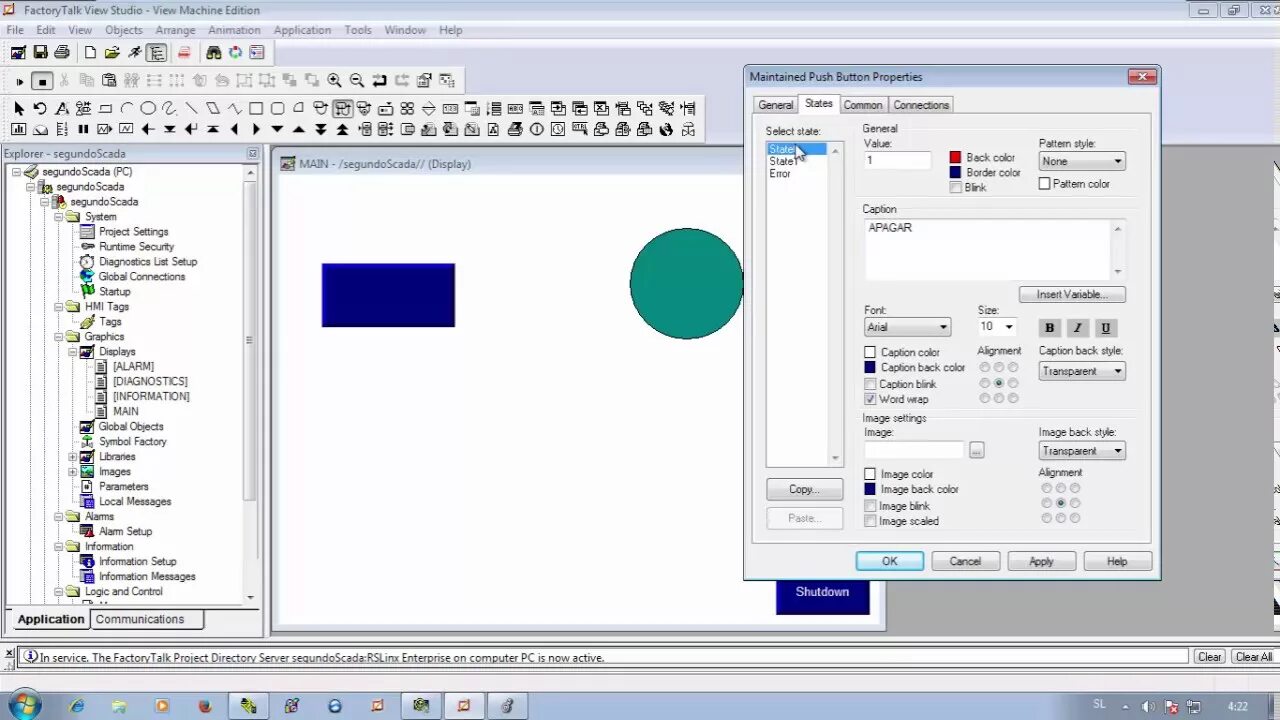Click the bold B caption format icon

tap(1050, 328)
